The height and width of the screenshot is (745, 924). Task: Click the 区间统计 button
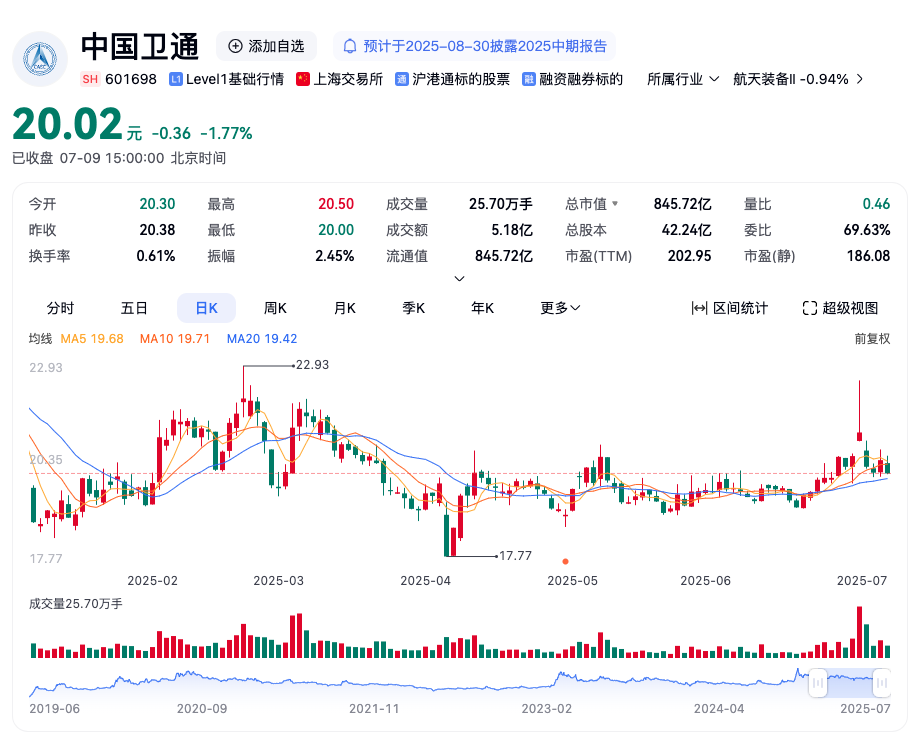730,308
